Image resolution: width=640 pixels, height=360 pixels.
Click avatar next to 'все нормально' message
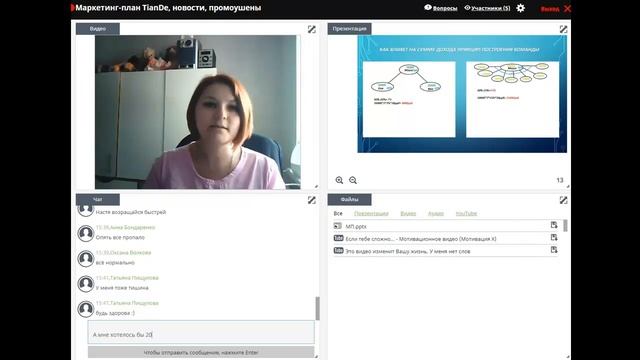86,259
